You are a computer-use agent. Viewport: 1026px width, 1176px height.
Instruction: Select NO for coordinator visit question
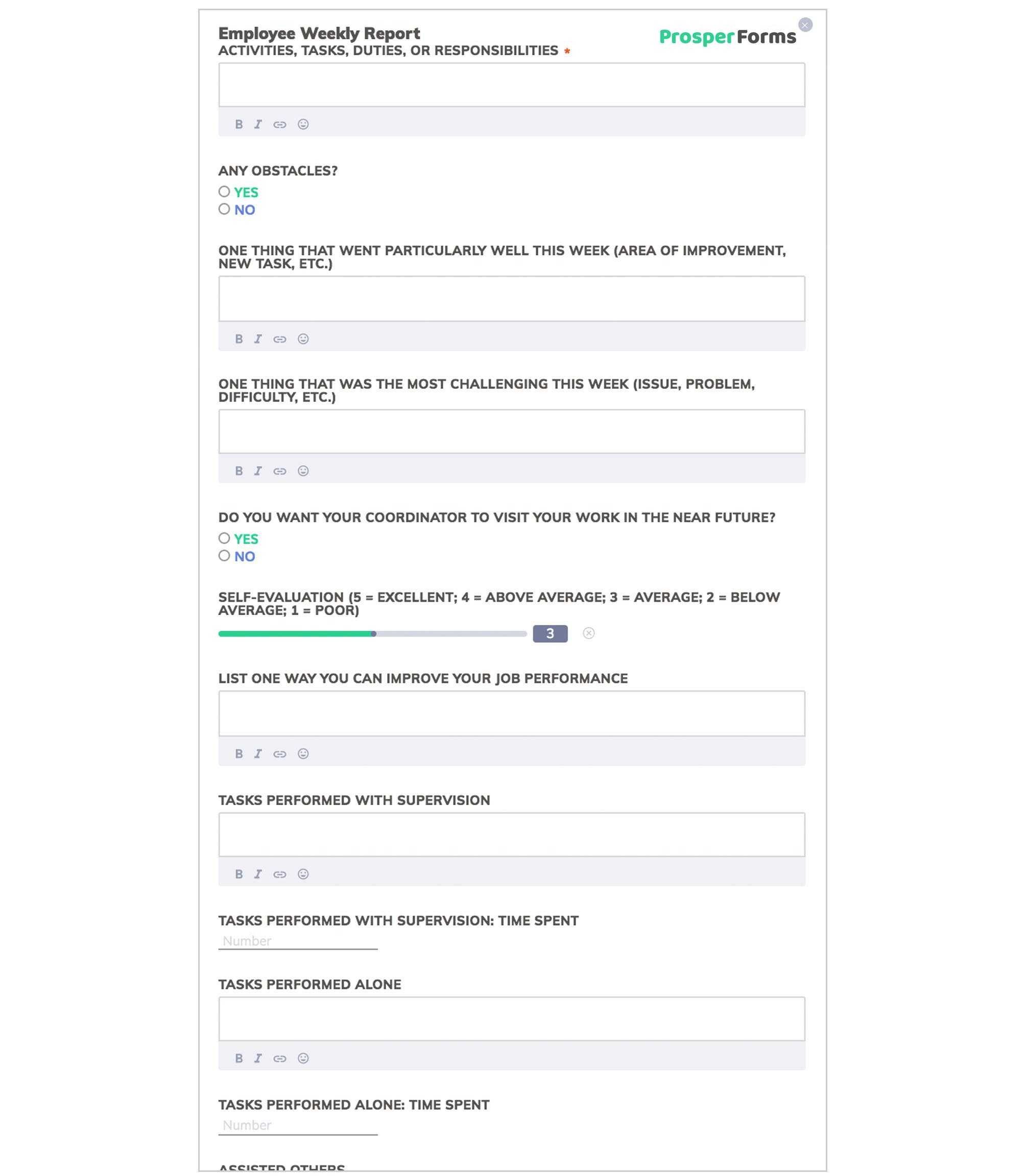click(224, 556)
